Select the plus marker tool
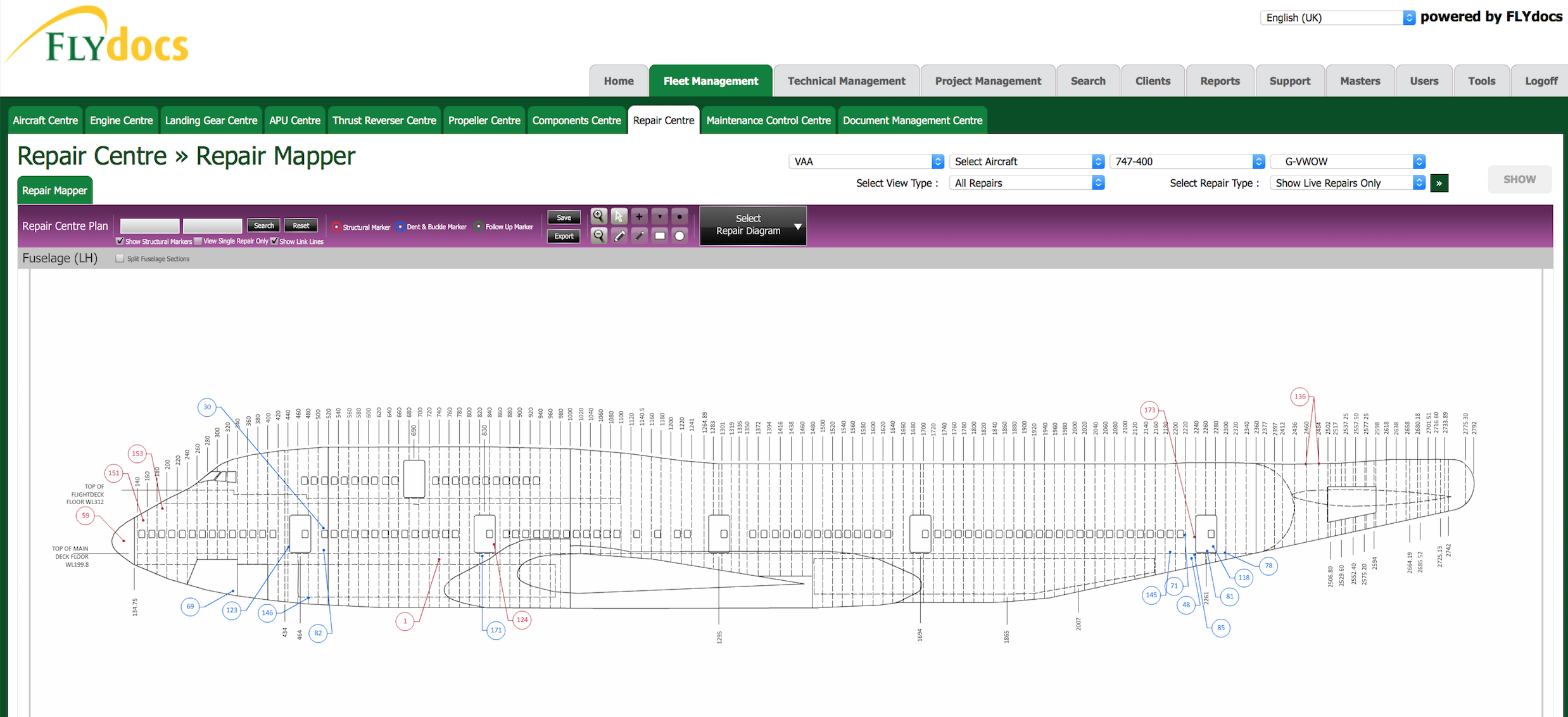Viewport: 1568px width, 717px height. (x=639, y=216)
